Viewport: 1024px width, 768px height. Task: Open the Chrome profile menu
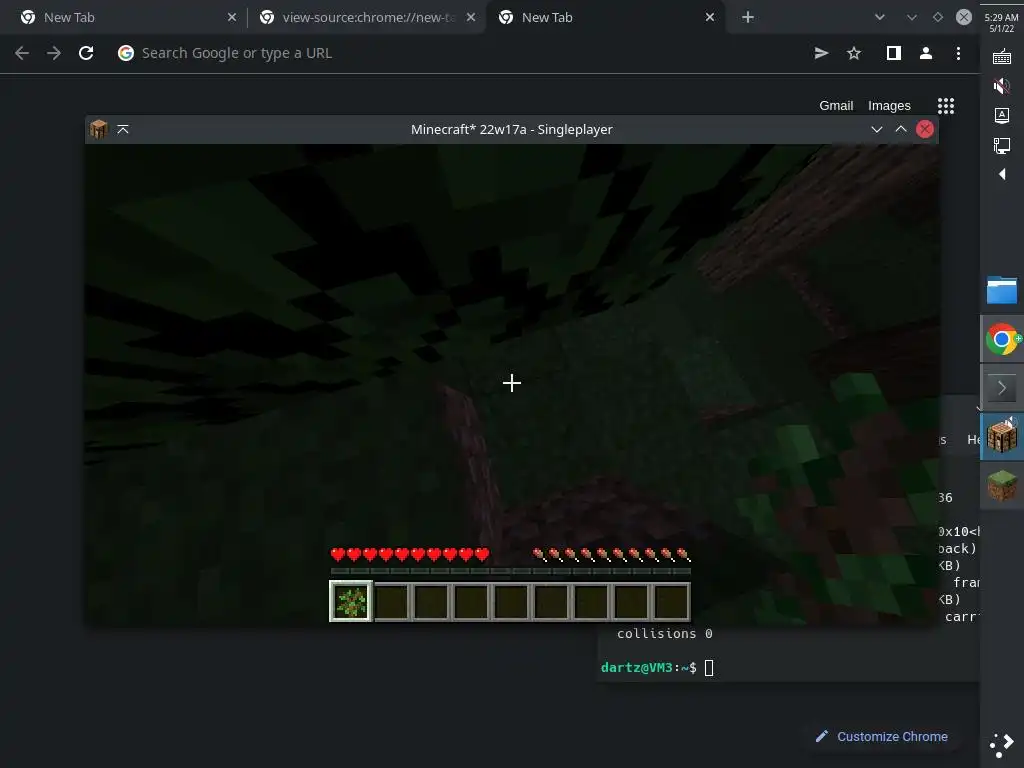(x=925, y=53)
